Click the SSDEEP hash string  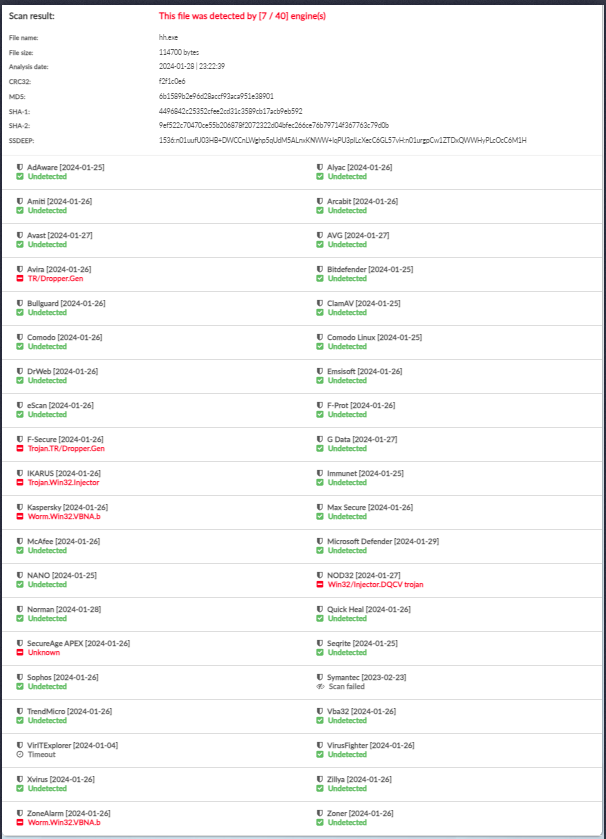[343, 140]
